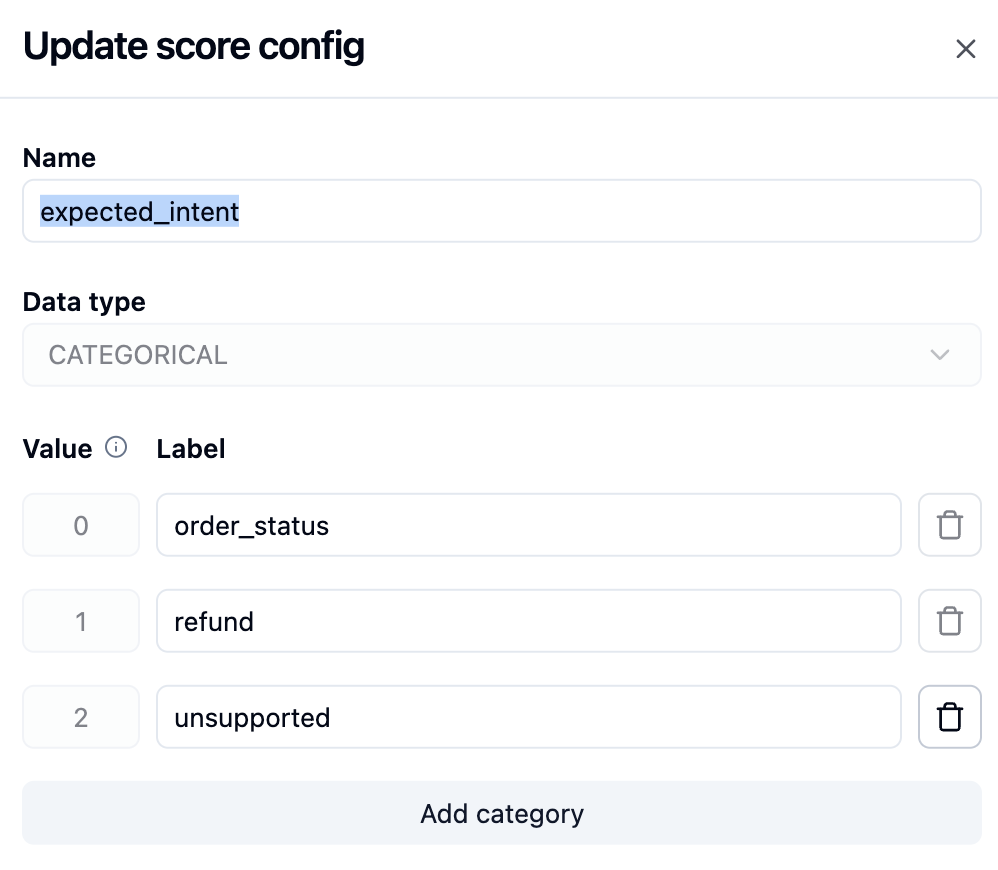This screenshot has height=870, width=998.
Task: Add a new category row
Action: 502,813
